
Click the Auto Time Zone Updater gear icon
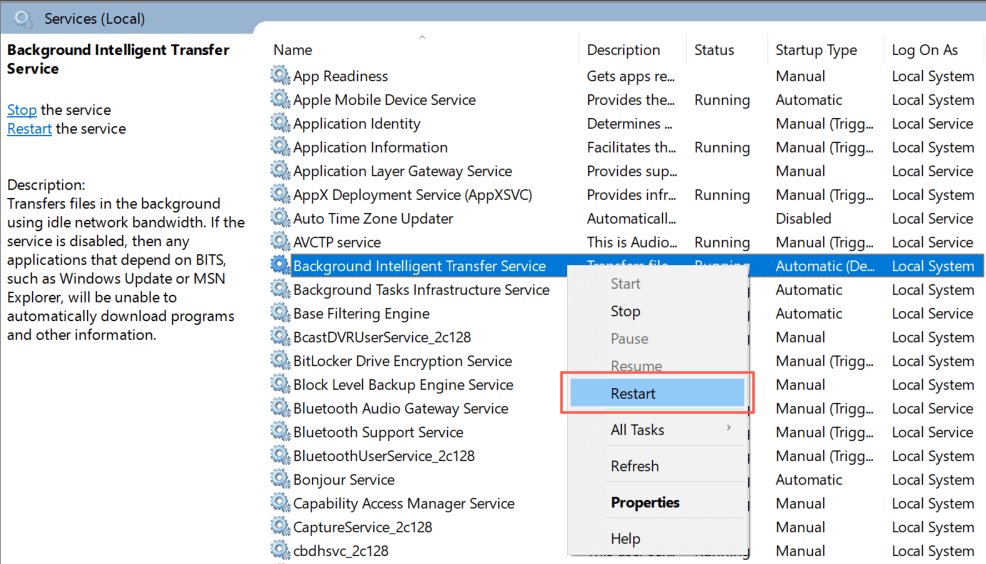280,218
